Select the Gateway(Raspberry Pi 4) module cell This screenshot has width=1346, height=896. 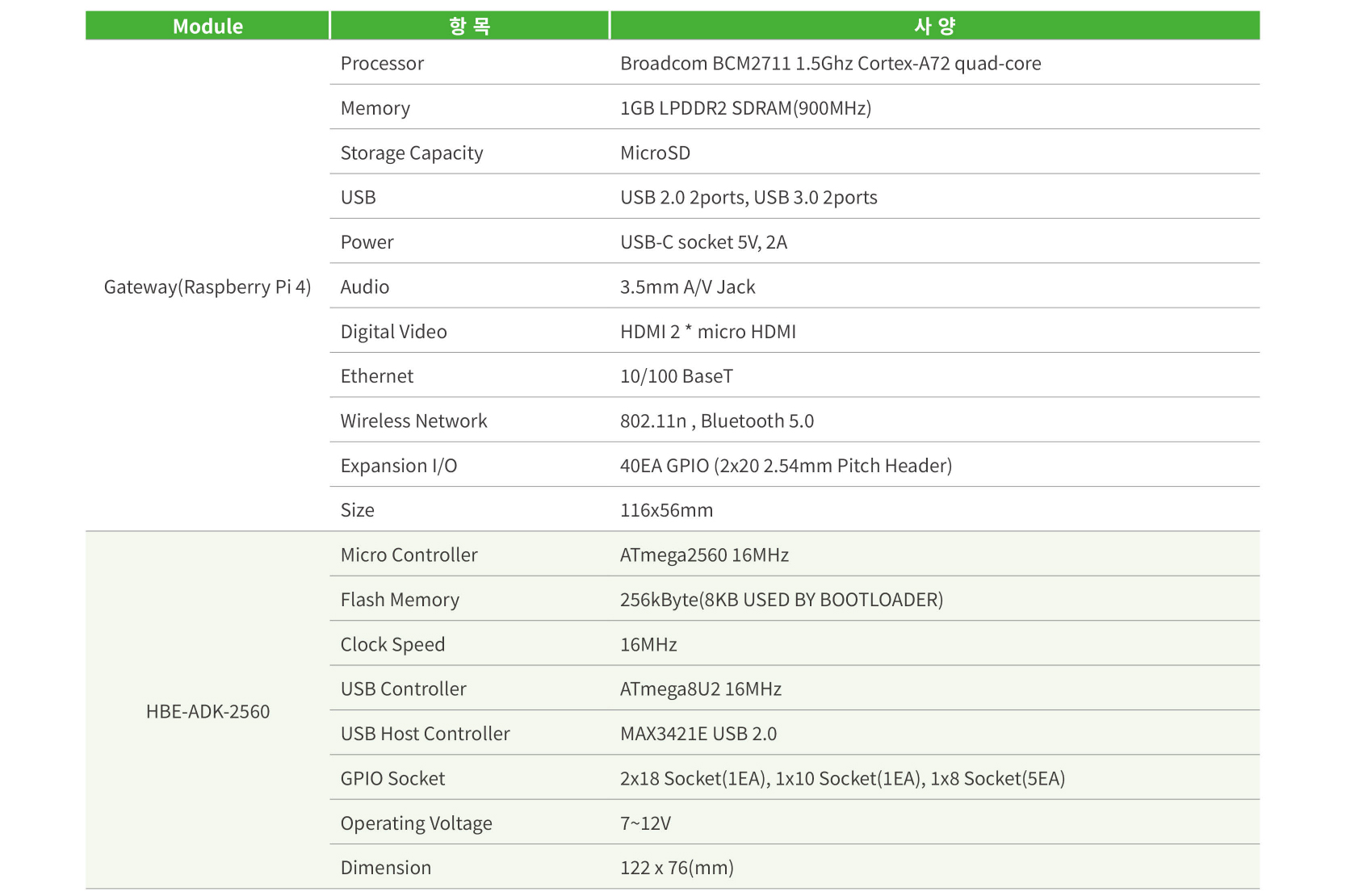tap(208, 287)
